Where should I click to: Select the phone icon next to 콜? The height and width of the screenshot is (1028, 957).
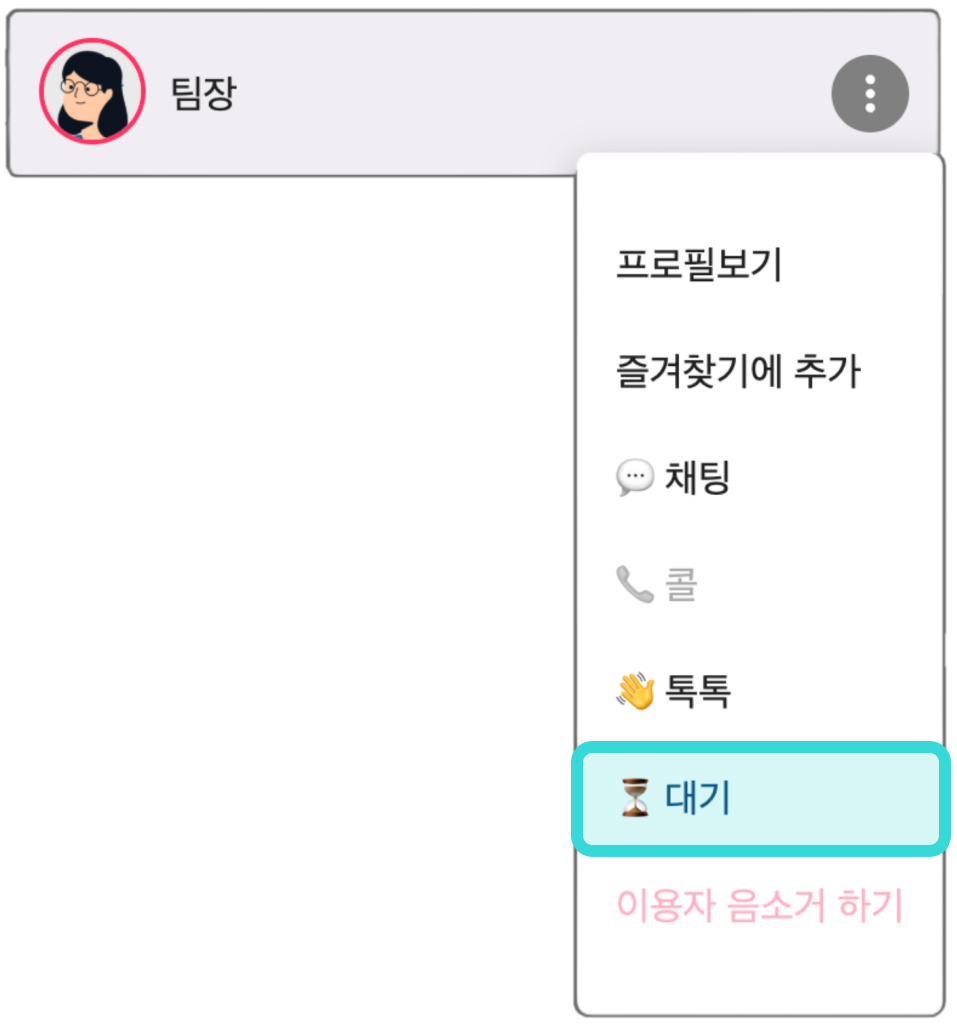[x=635, y=583]
